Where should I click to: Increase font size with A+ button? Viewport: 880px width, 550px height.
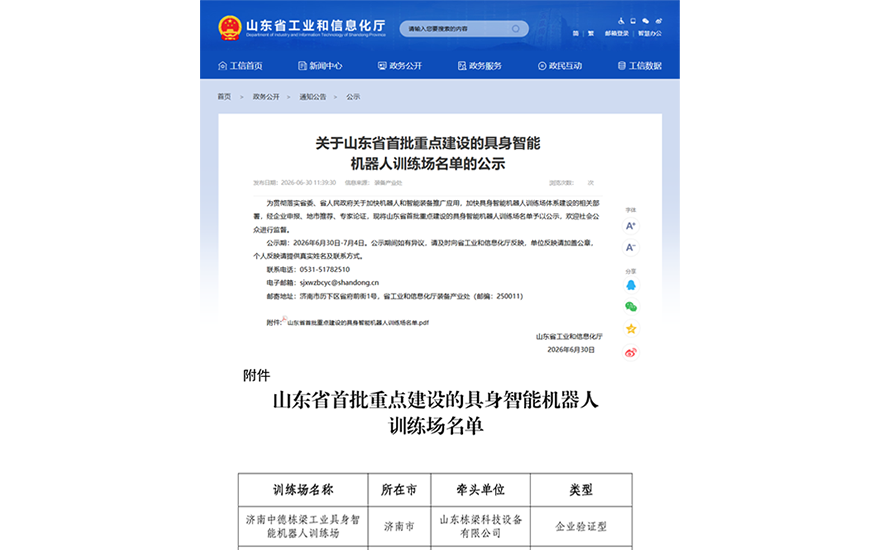[x=631, y=226]
